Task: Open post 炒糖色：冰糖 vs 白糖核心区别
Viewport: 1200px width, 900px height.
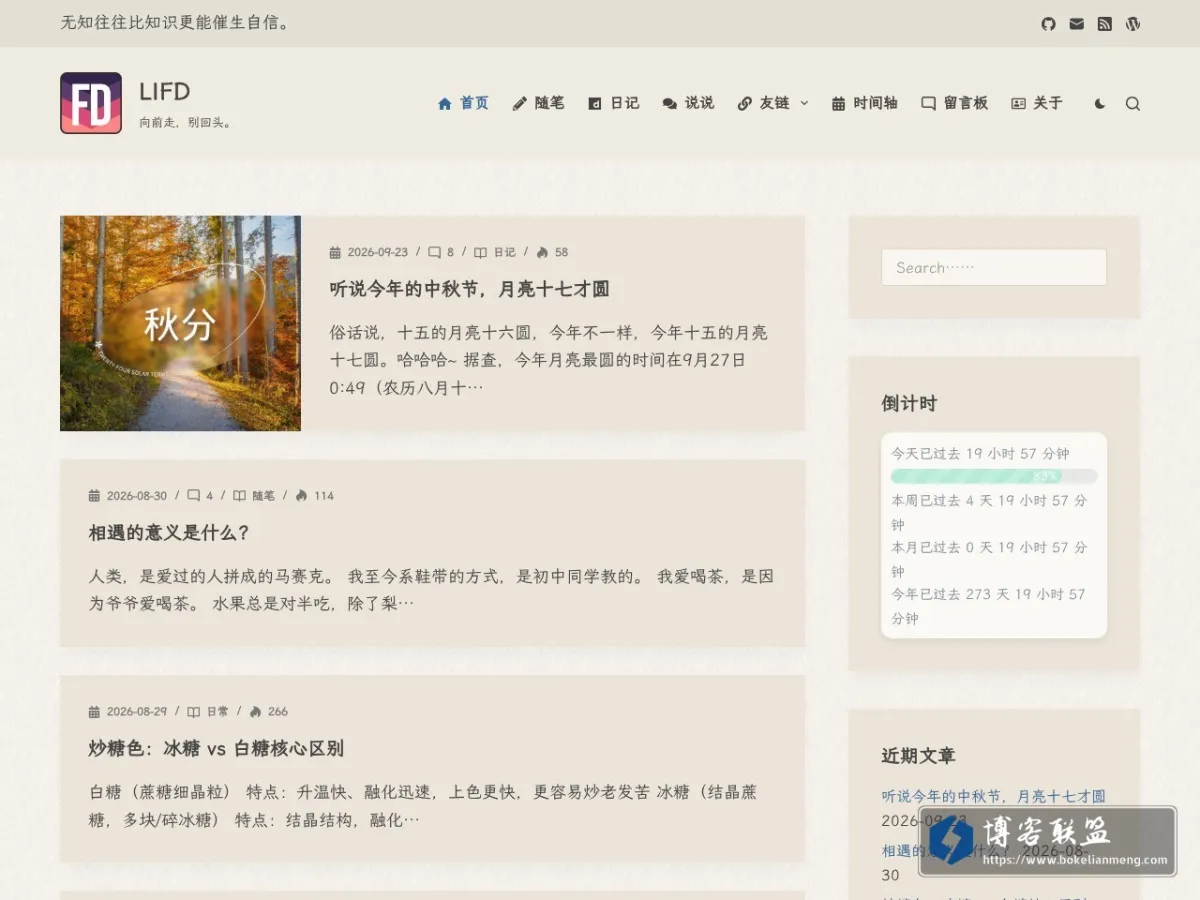Action: 216,749
